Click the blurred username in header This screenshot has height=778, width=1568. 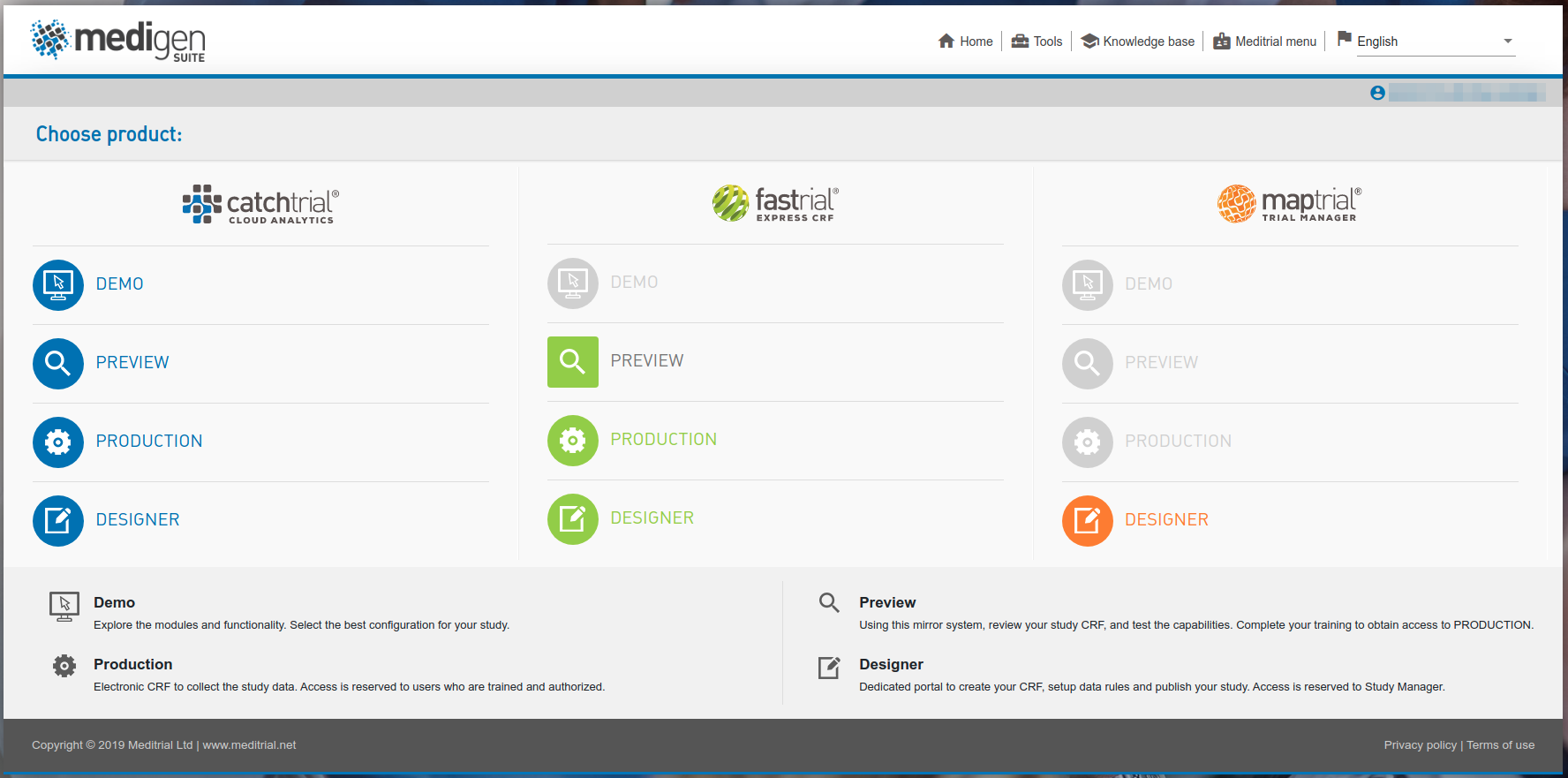point(1466,93)
